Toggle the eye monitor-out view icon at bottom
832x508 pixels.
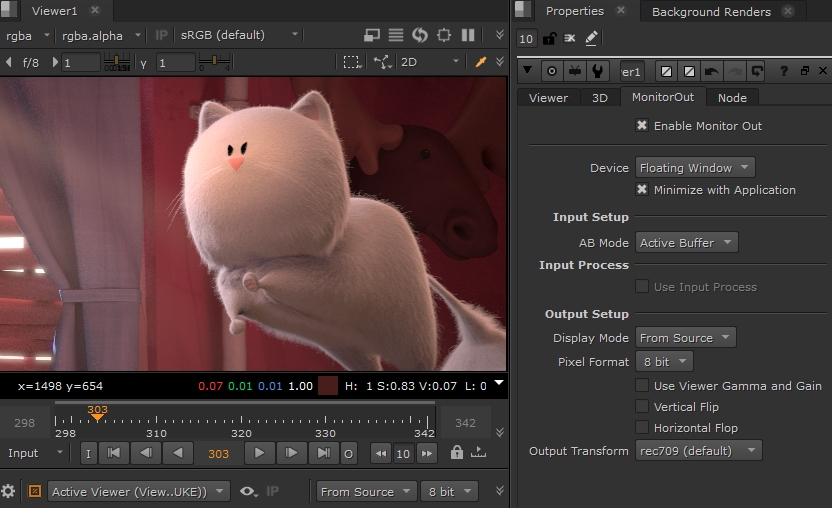(x=248, y=492)
